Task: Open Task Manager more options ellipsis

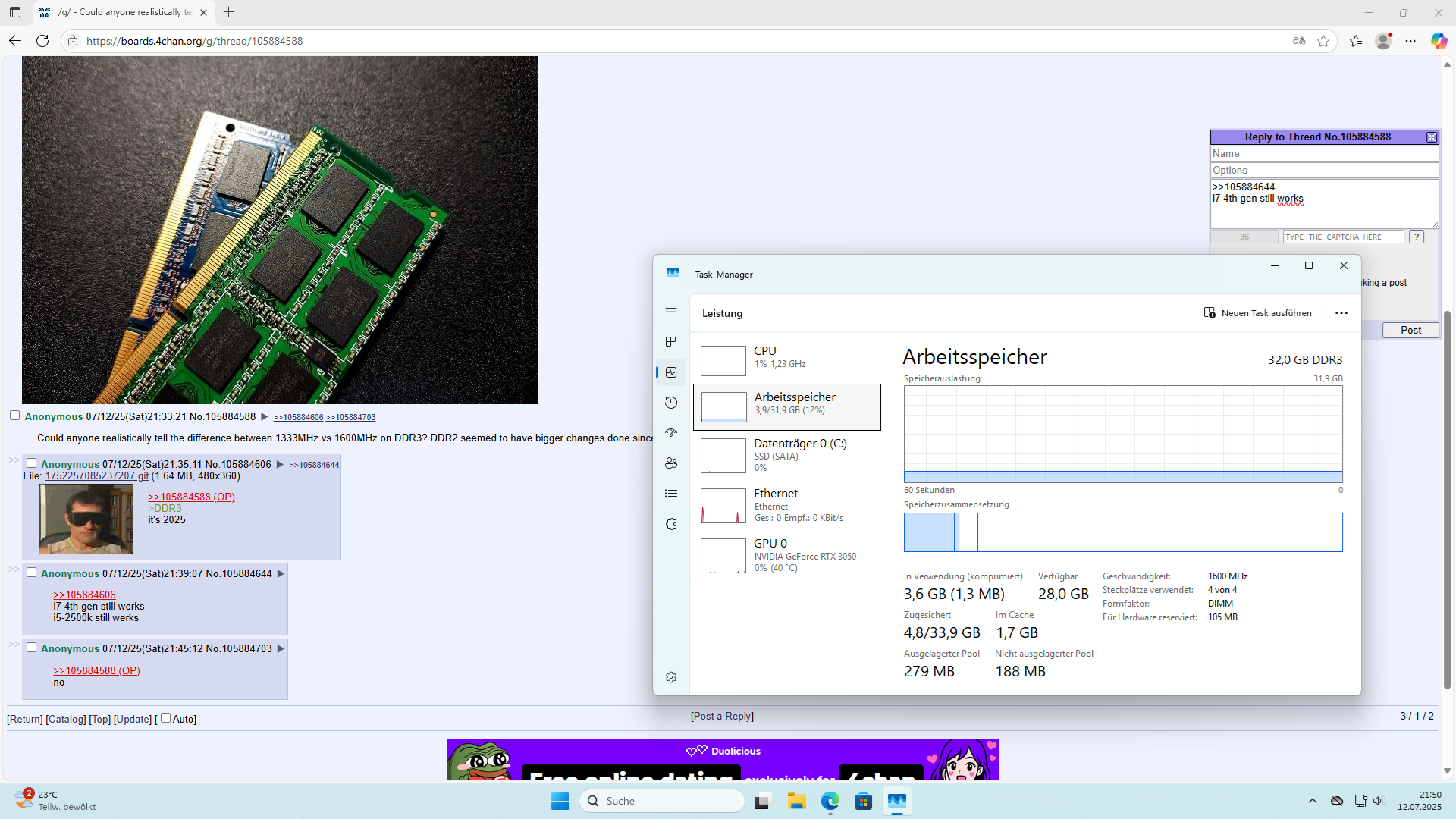Action: 1341,313
